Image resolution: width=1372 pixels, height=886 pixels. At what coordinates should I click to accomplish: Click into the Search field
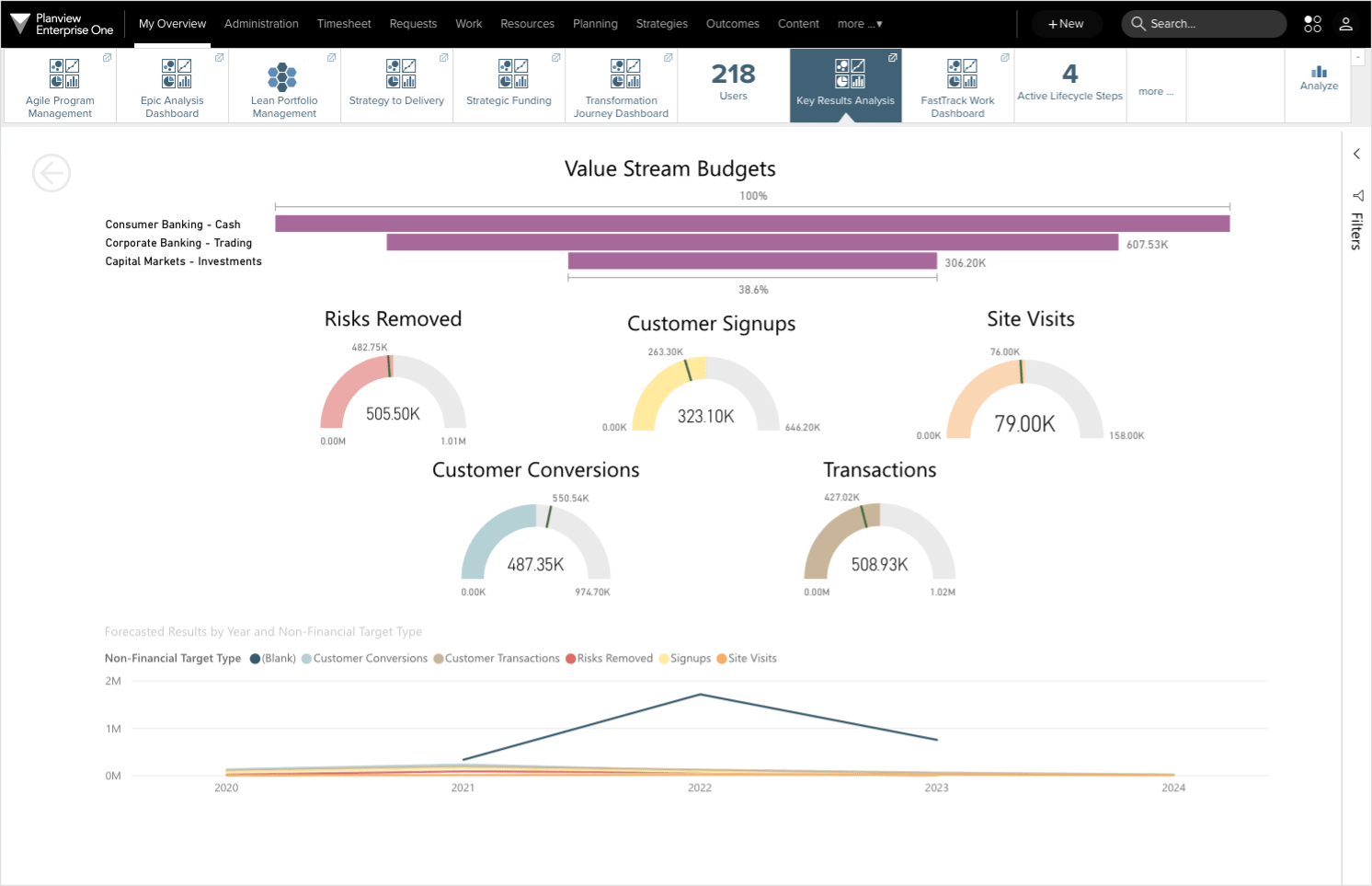coord(1204,24)
